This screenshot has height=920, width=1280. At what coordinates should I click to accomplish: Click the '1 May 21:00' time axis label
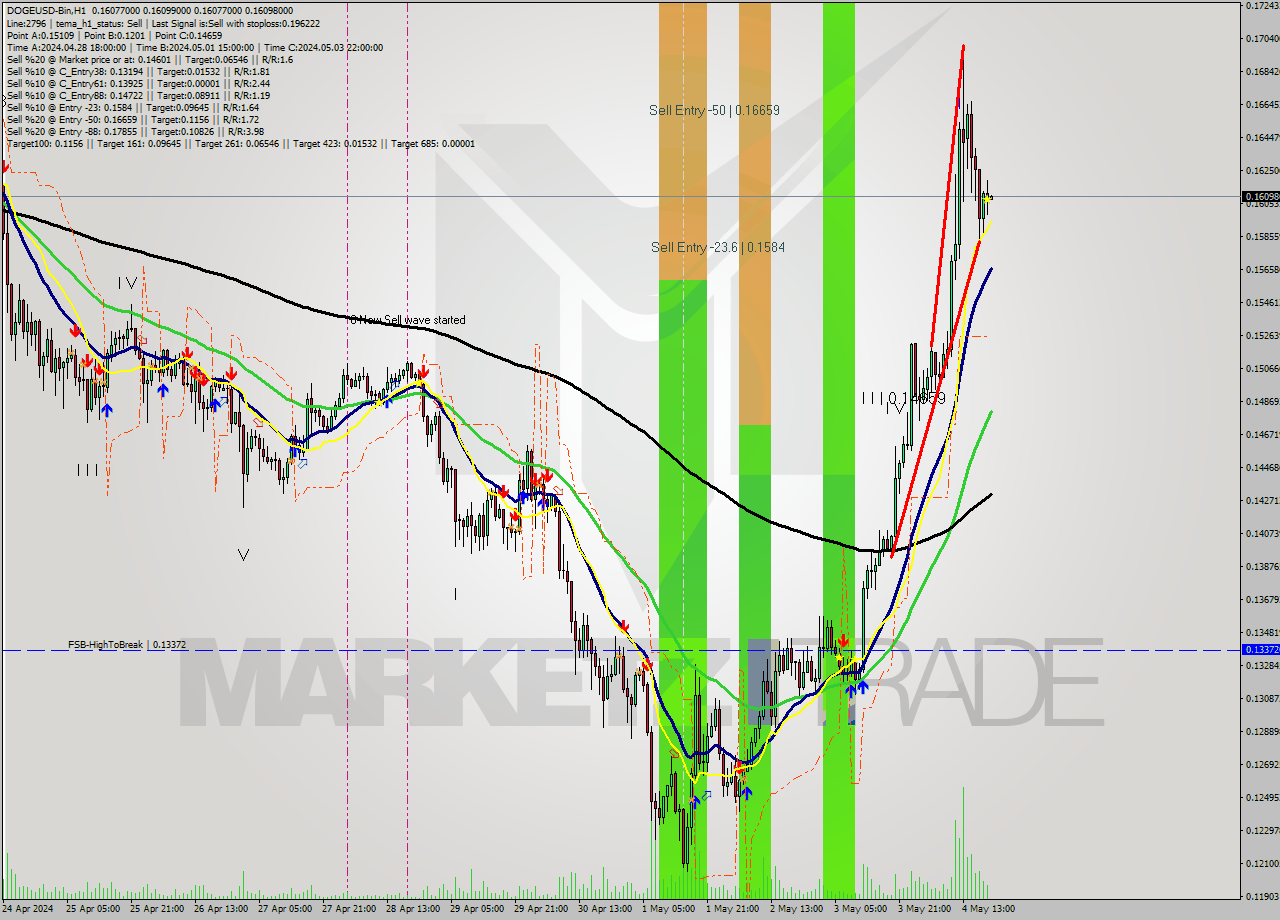(x=732, y=909)
